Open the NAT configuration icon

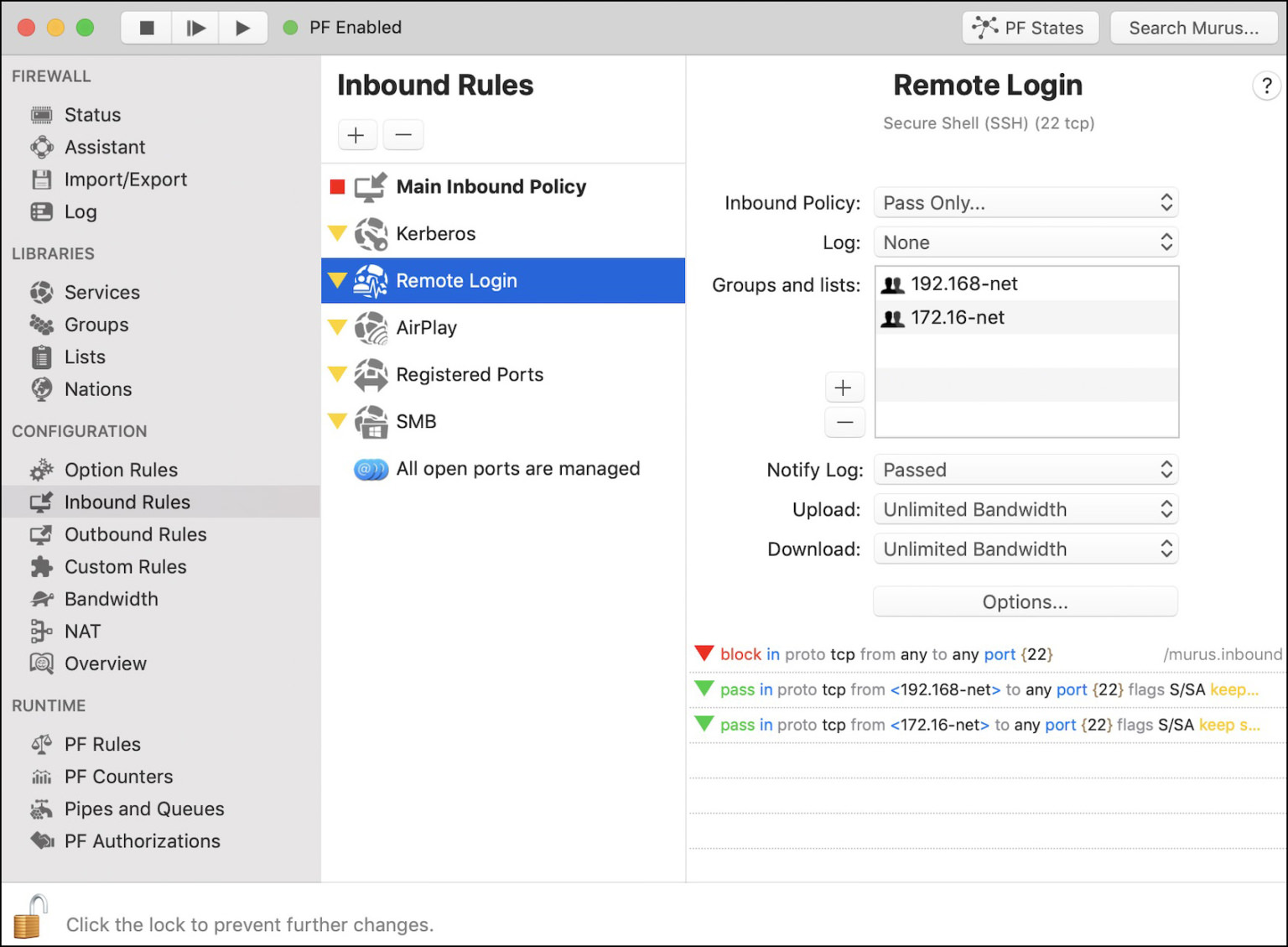pos(41,631)
